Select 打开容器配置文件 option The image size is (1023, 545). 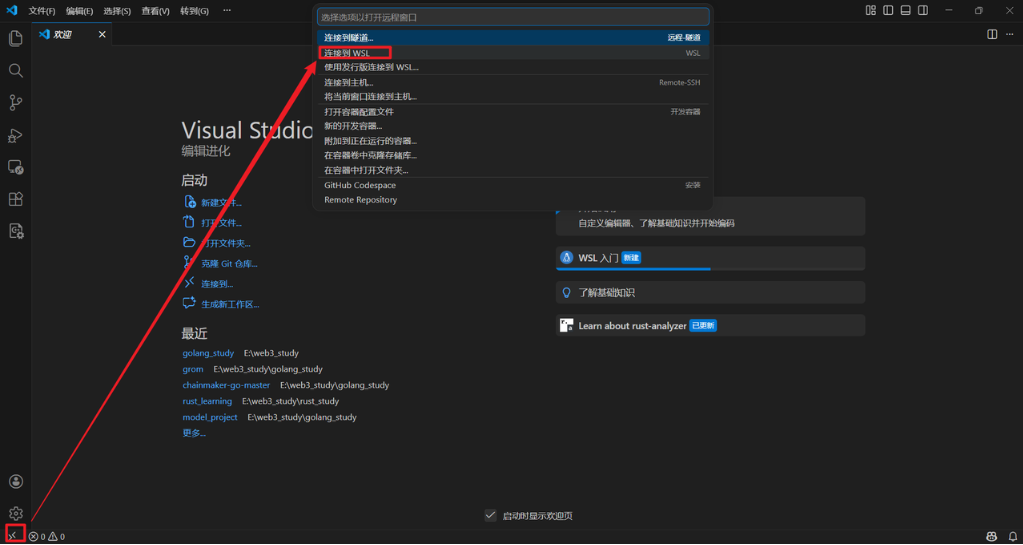513,112
